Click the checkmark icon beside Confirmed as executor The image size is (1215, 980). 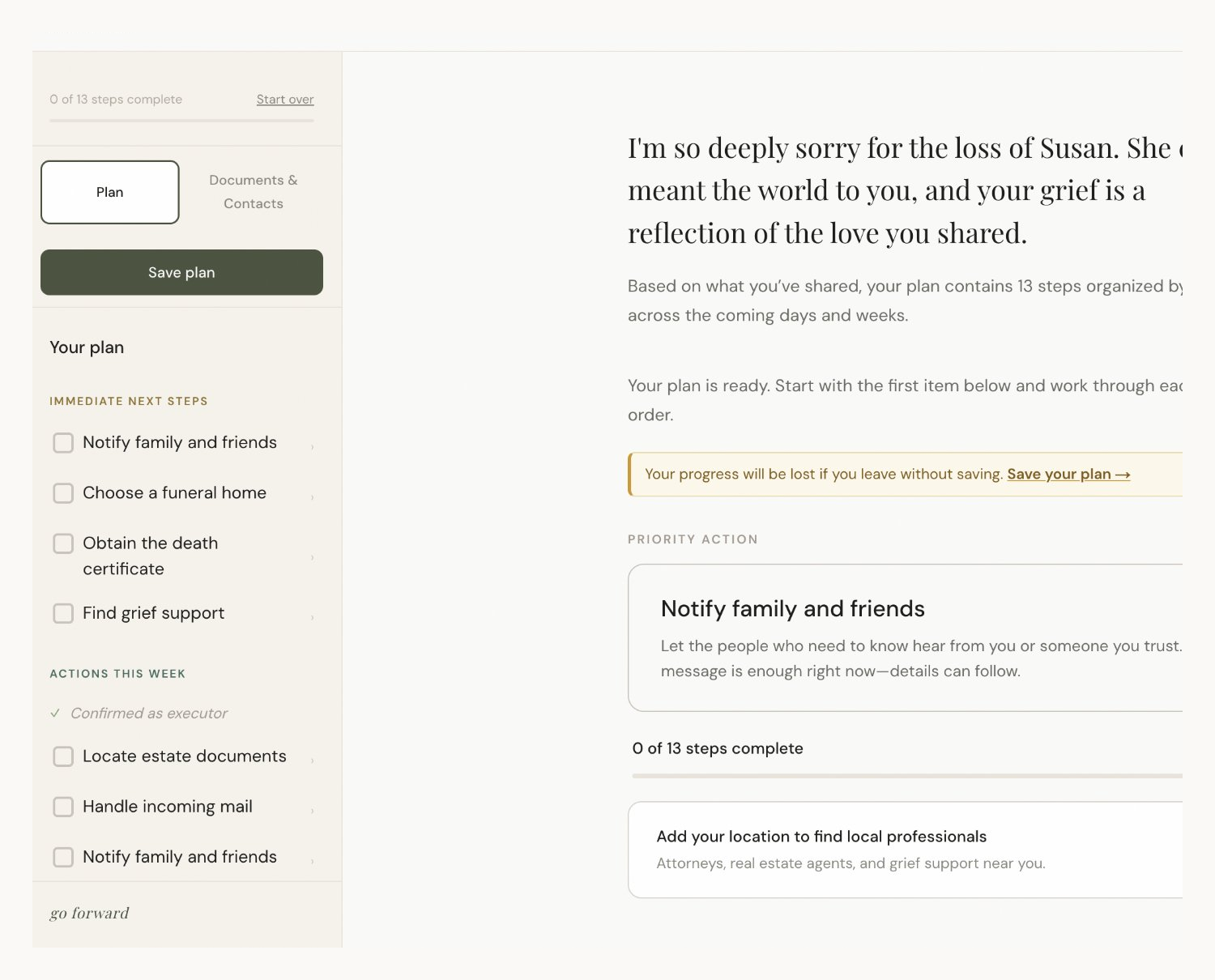click(55, 714)
